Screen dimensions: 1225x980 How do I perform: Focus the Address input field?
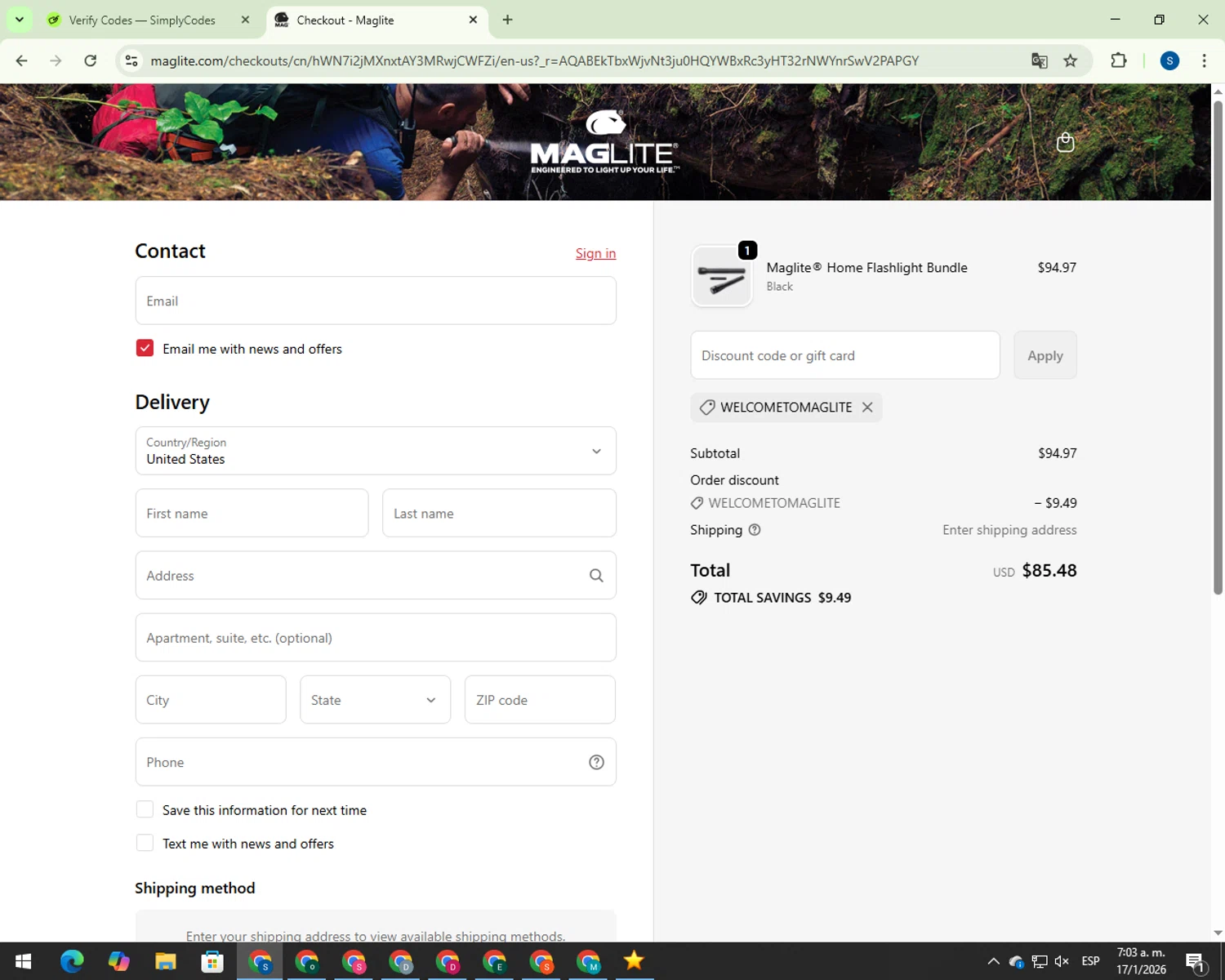click(x=376, y=576)
